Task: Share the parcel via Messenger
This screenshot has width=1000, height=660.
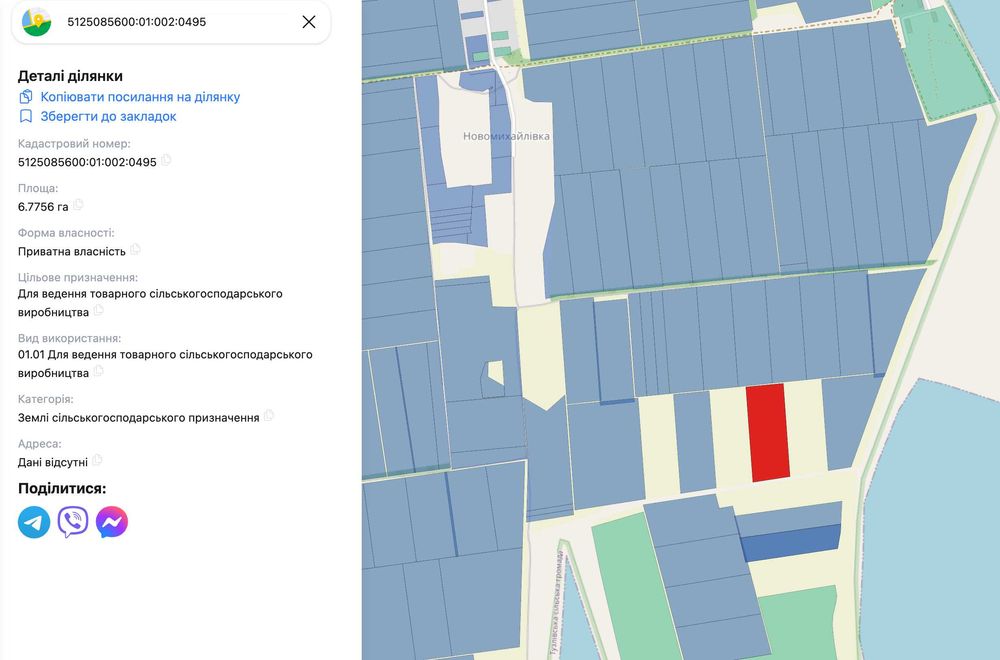Action: pos(112,522)
